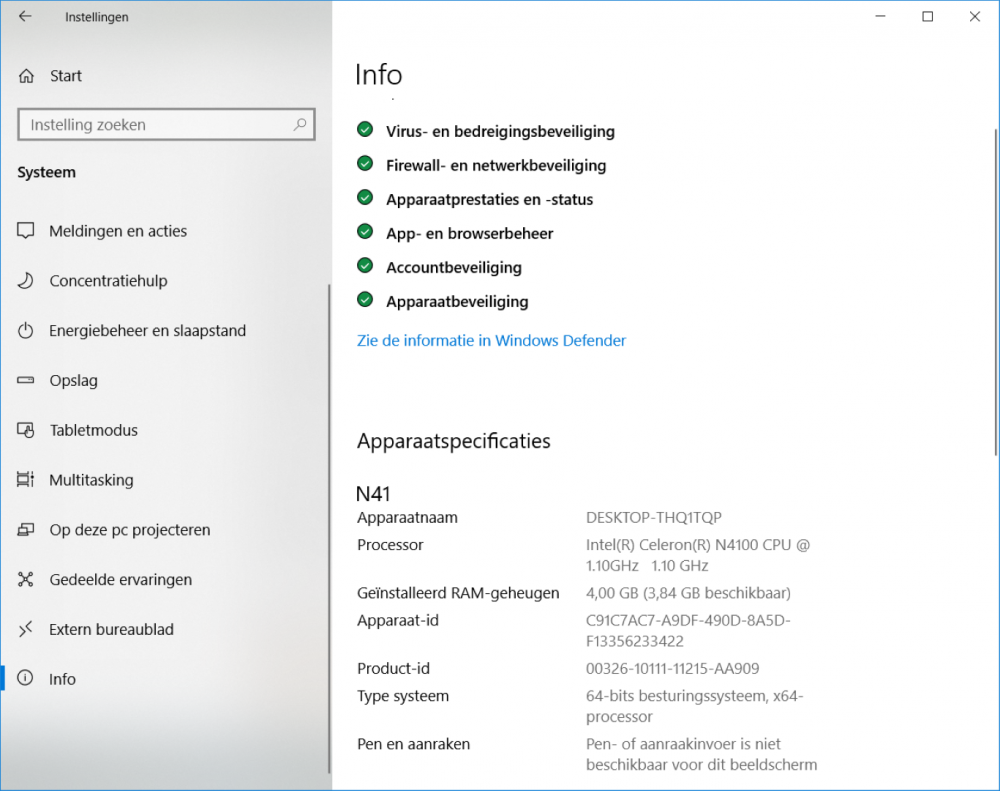Click the Start home icon
1000x791 pixels.
(x=27, y=76)
